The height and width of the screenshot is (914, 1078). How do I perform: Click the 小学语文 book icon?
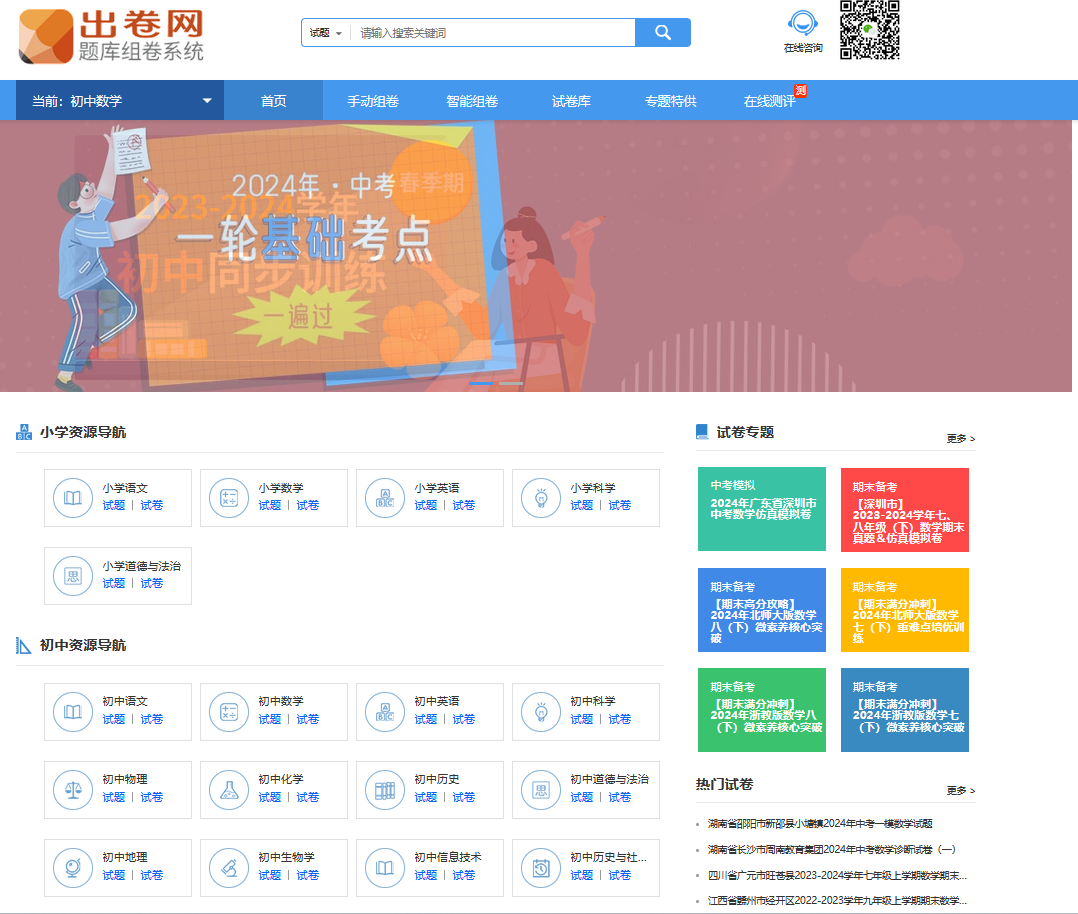click(x=73, y=497)
